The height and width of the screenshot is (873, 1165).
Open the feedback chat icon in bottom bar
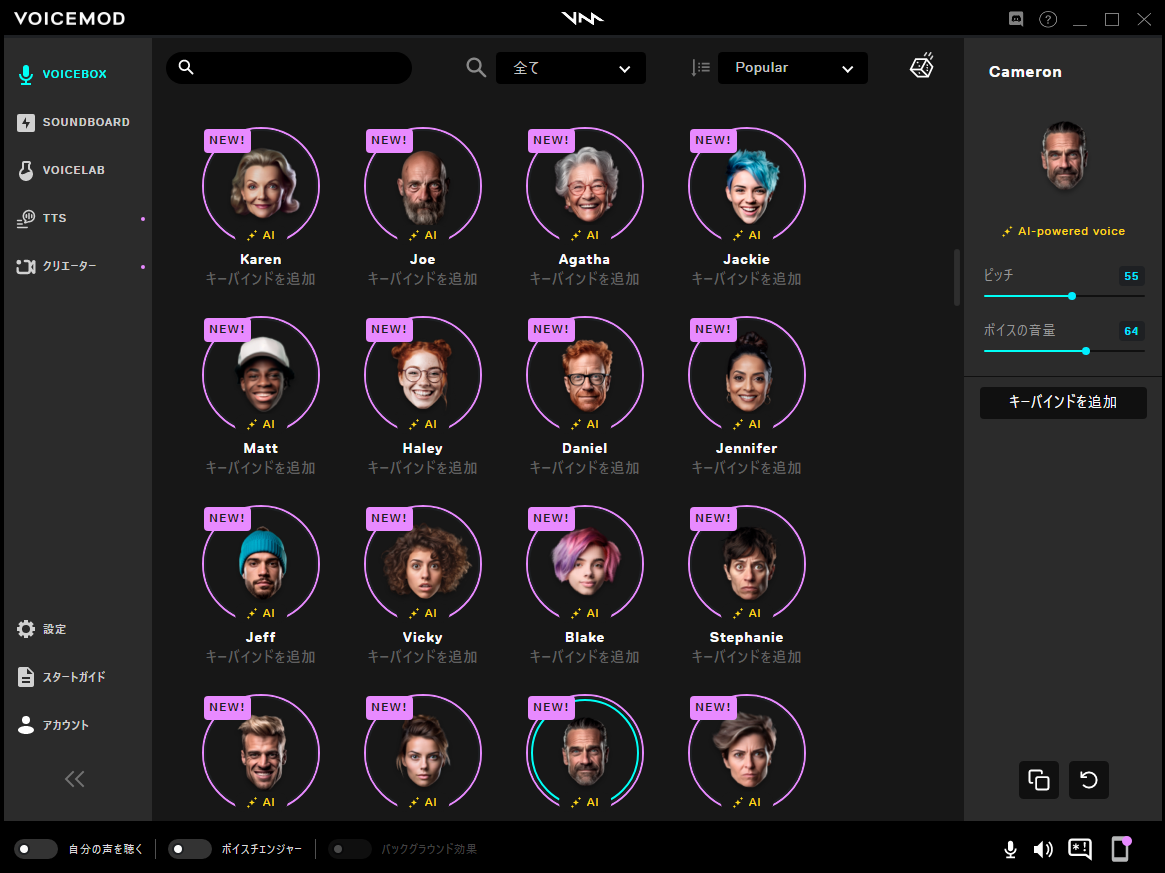[x=1080, y=848]
